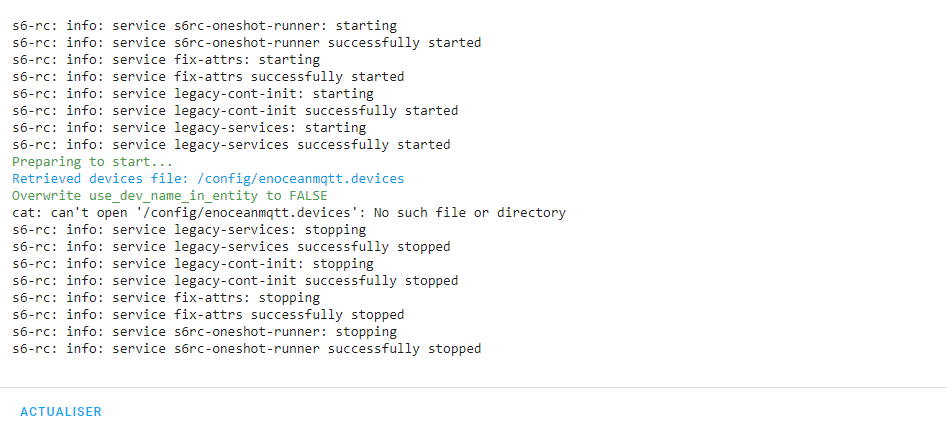Click the "Overwrite use_dev_name_in_entity to FALSE" line
Image resolution: width=947 pixels, height=429 pixels.
click(169, 195)
